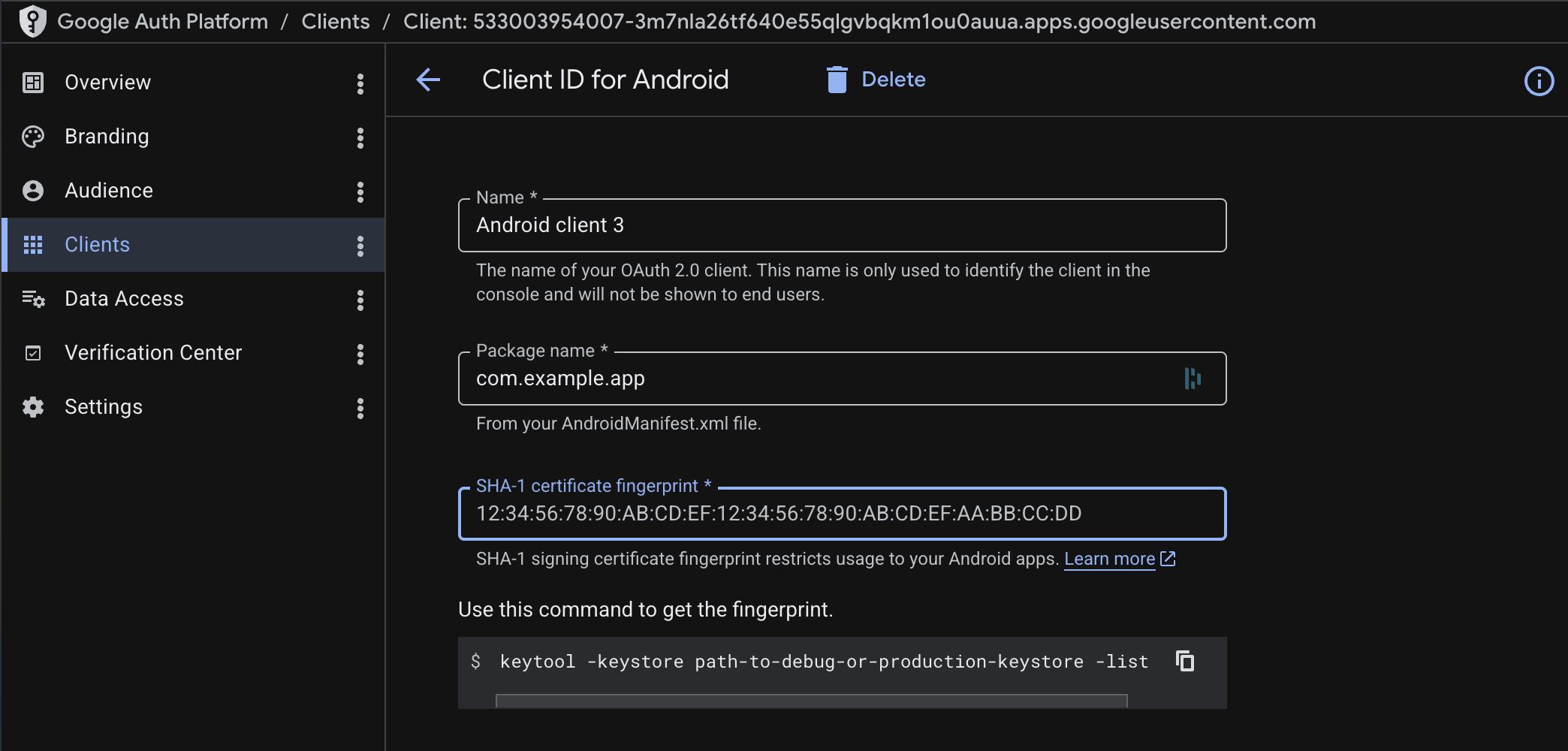Click the Audience person icon
The height and width of the screenshot is (751, 1568).
point(33,191)
